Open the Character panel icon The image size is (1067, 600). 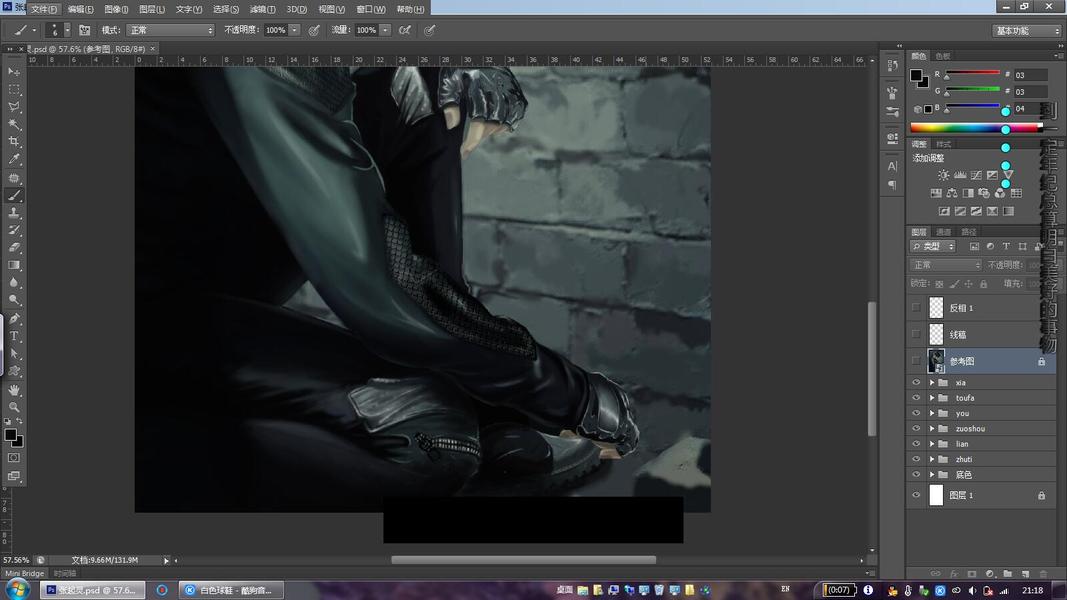click(x=892, y=166)
